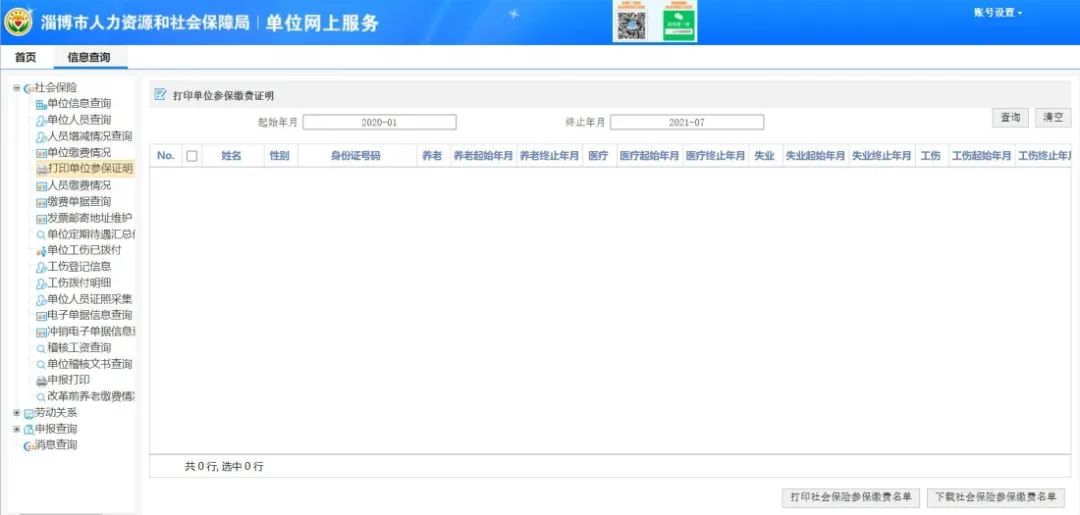Click the edit icon beside 打印单位参保缴费证明 title
Image resolution: width=1080 pixels, height=515 pixels.
160,94
